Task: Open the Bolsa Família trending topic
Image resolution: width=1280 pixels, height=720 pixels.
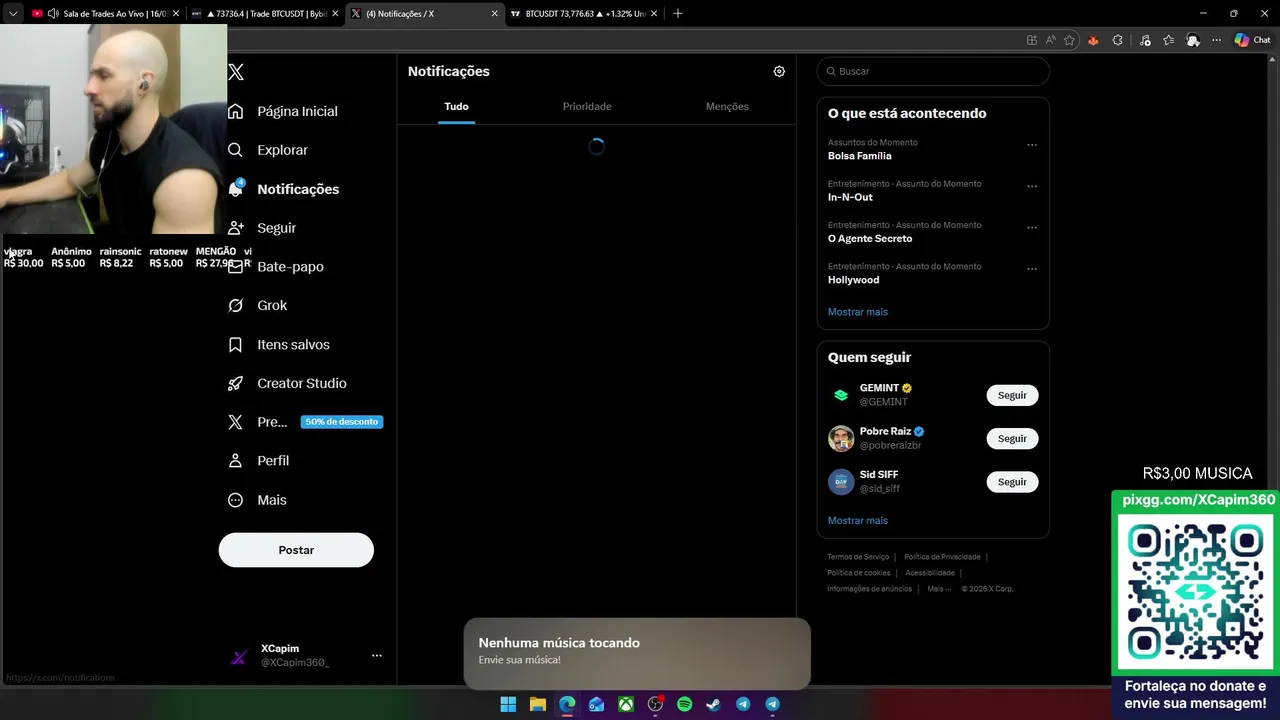Action: 860,156
